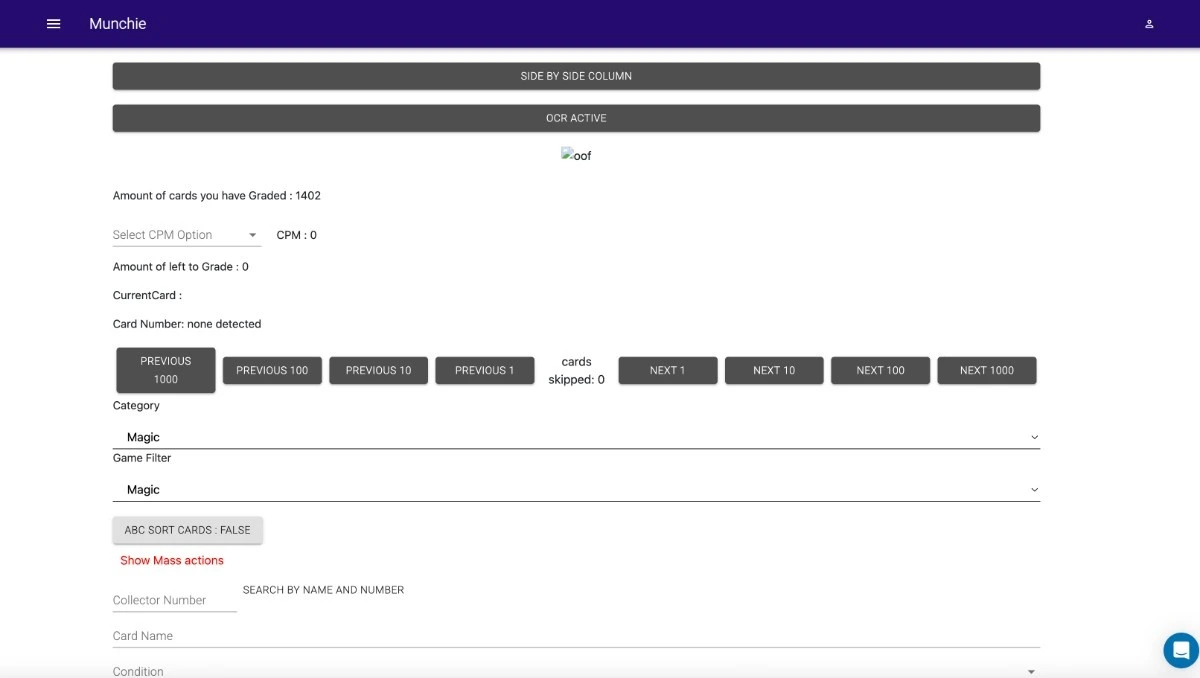Open the hamburger navigation menu
The width and height of the screenshot is (1200, 678).
[x=53, y=23]
